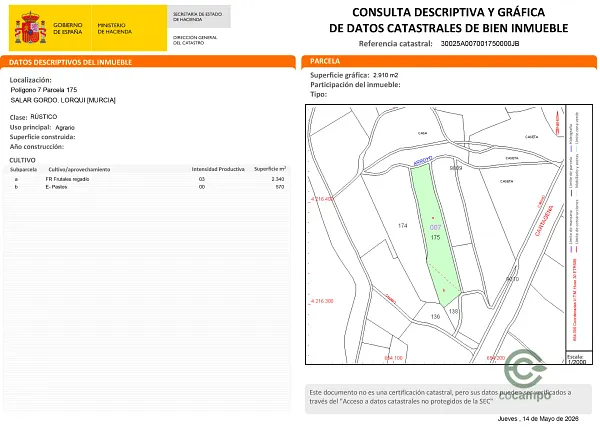Viewport: 600px width, 429px height.
Task: Click the Superficie m² column header
Action: click(270, 169)
